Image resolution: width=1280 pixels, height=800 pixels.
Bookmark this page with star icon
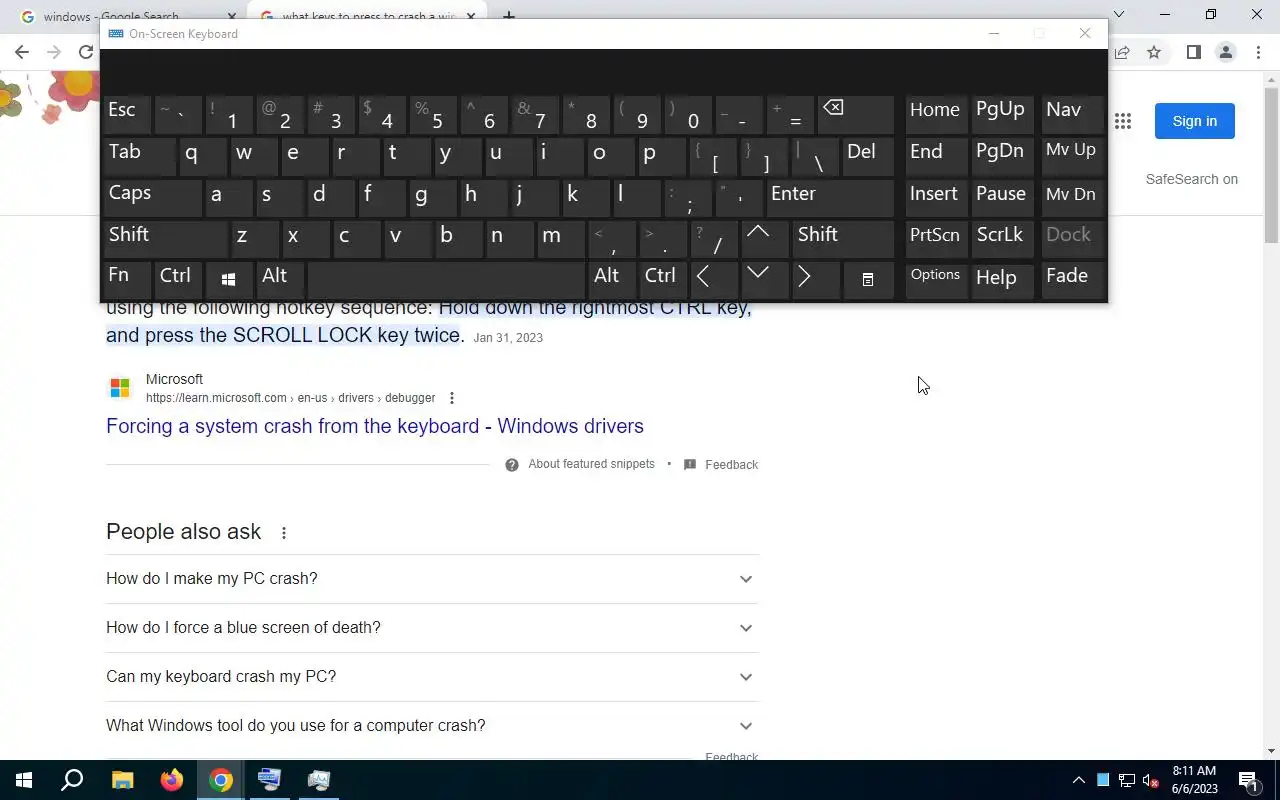1154,52
